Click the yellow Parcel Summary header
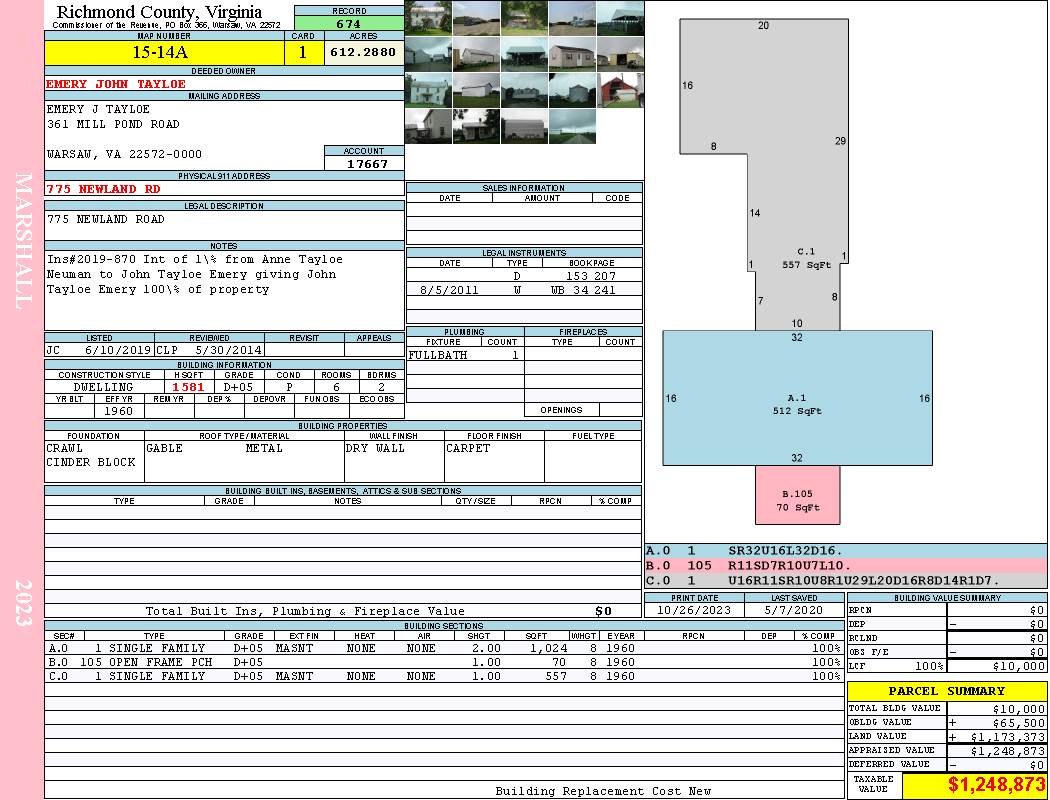Screen dimensions: 1050x800 coord(946,691)
